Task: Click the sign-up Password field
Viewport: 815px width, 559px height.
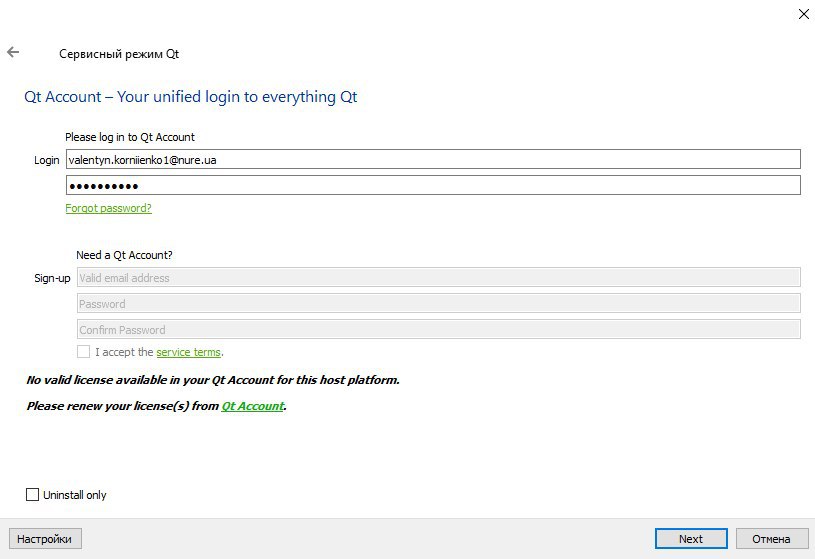Action: tap(439, 304)
